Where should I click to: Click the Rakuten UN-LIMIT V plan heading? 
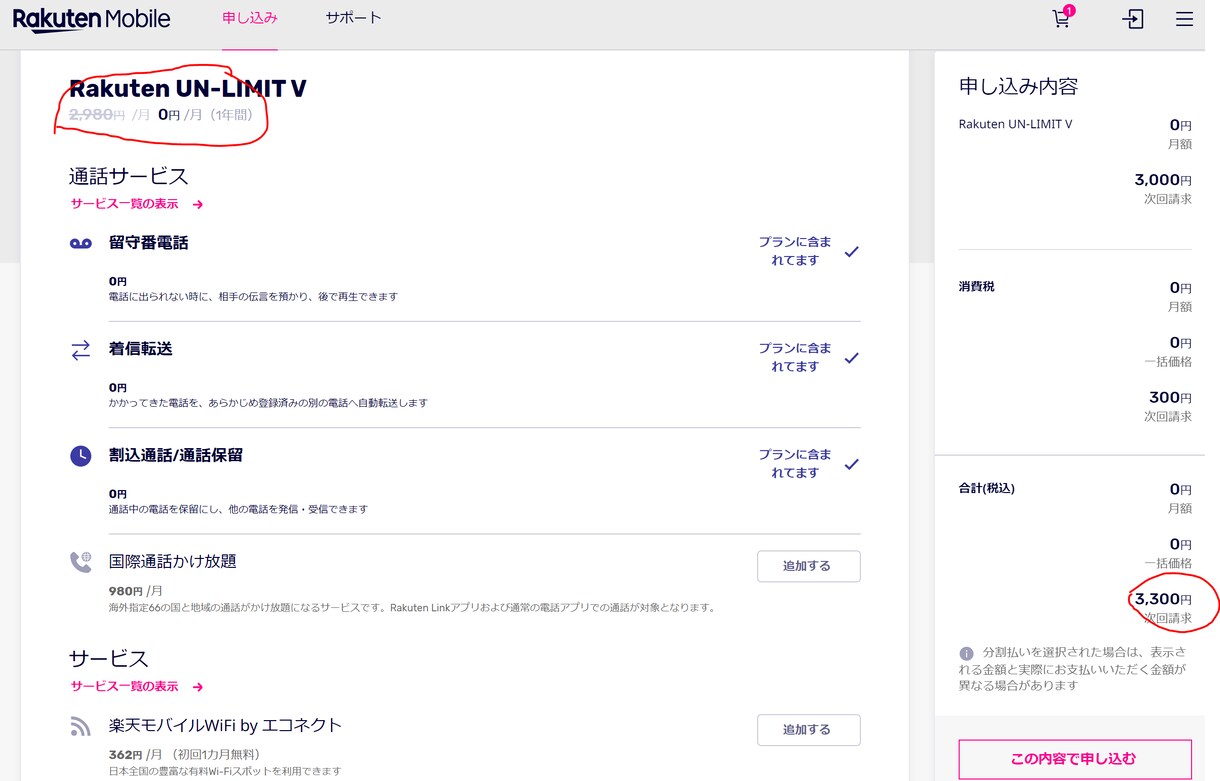[x=188, y=88]
